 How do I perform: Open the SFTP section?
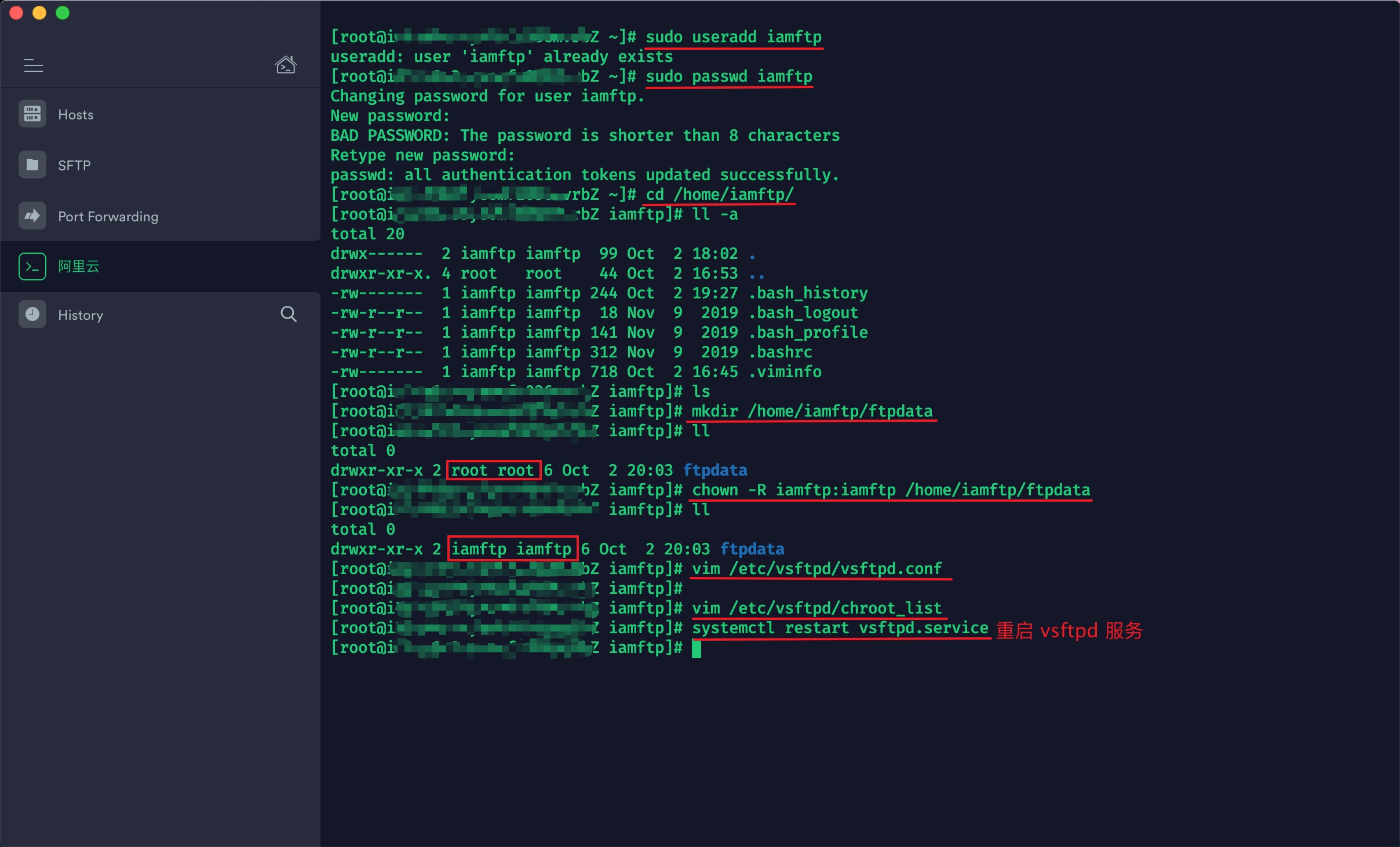pyautogui.click(x=74, y=166)
